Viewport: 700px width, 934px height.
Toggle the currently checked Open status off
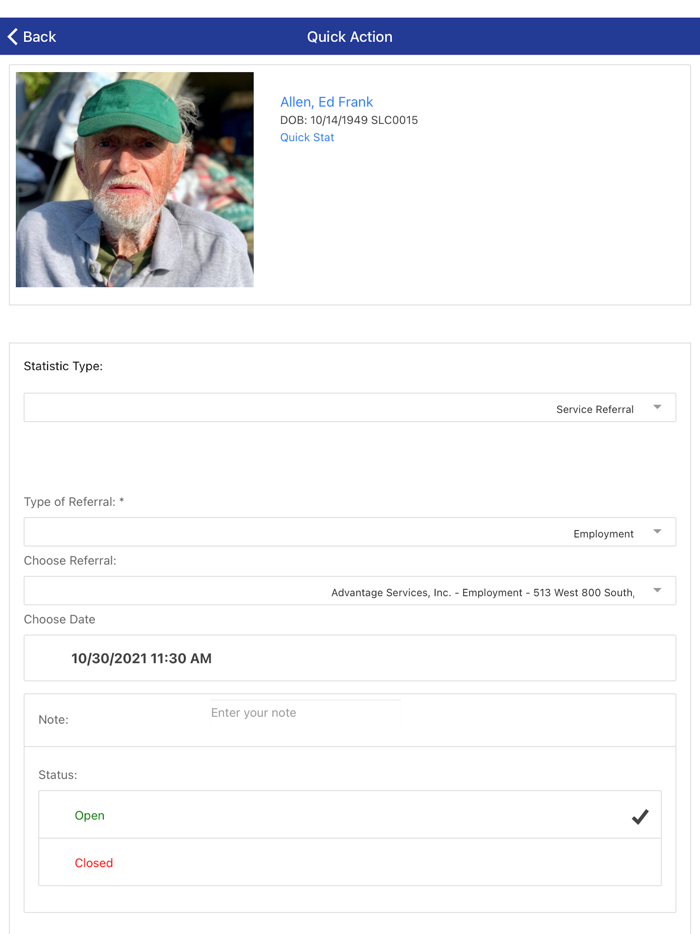tap(639, 815)
